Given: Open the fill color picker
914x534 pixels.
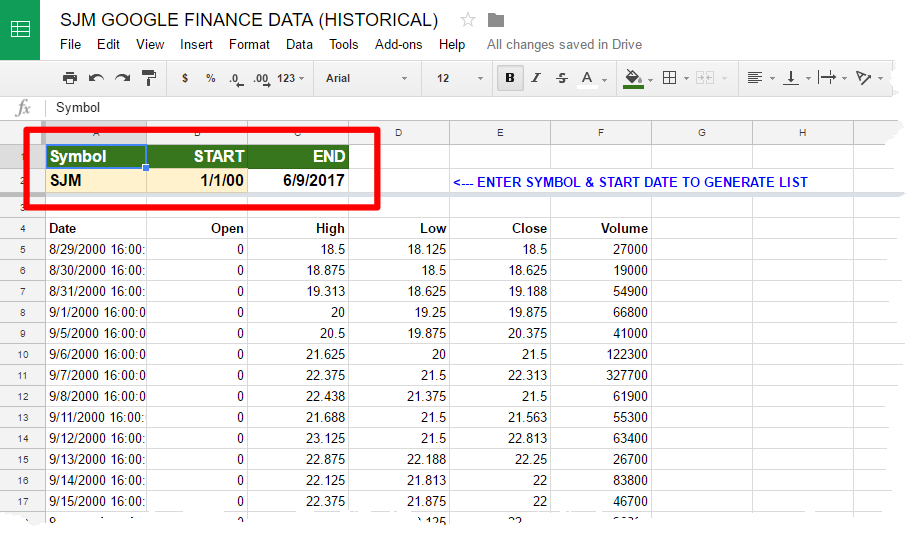Looking at the screenshot, I should point(633,78).
